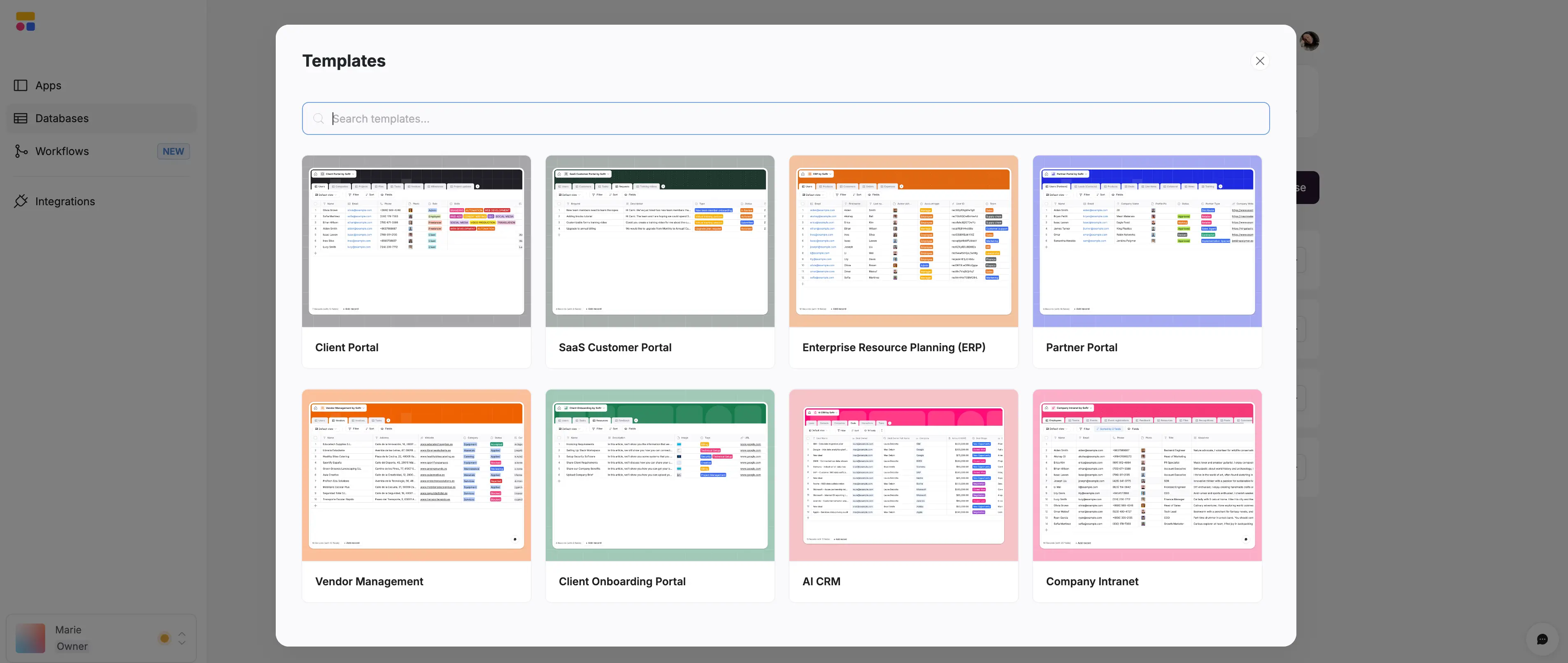Click the Databases grid icon in sidebar
Viewport: 1568px width, 663px height.
[21, 118]
